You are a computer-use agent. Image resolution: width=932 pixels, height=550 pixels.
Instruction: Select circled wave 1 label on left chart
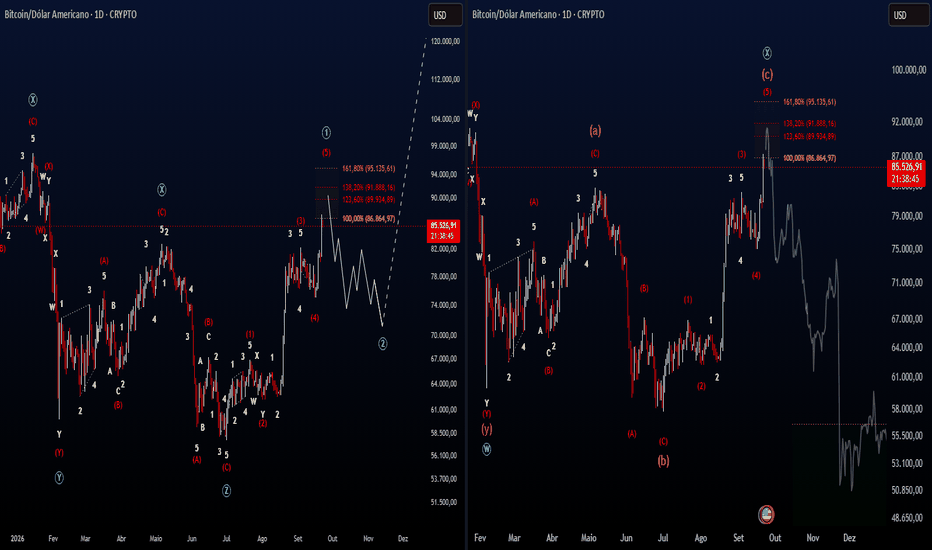[326, 133]
